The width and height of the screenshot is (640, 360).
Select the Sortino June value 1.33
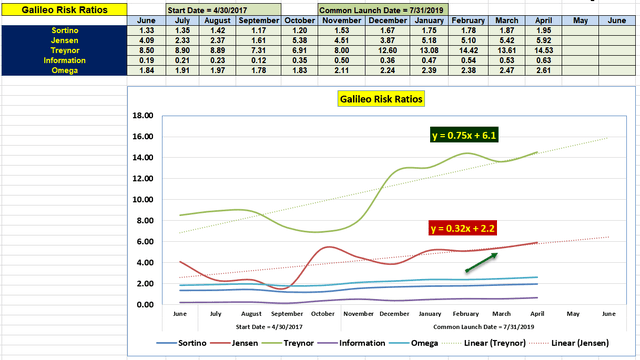[x=147, y=31]
